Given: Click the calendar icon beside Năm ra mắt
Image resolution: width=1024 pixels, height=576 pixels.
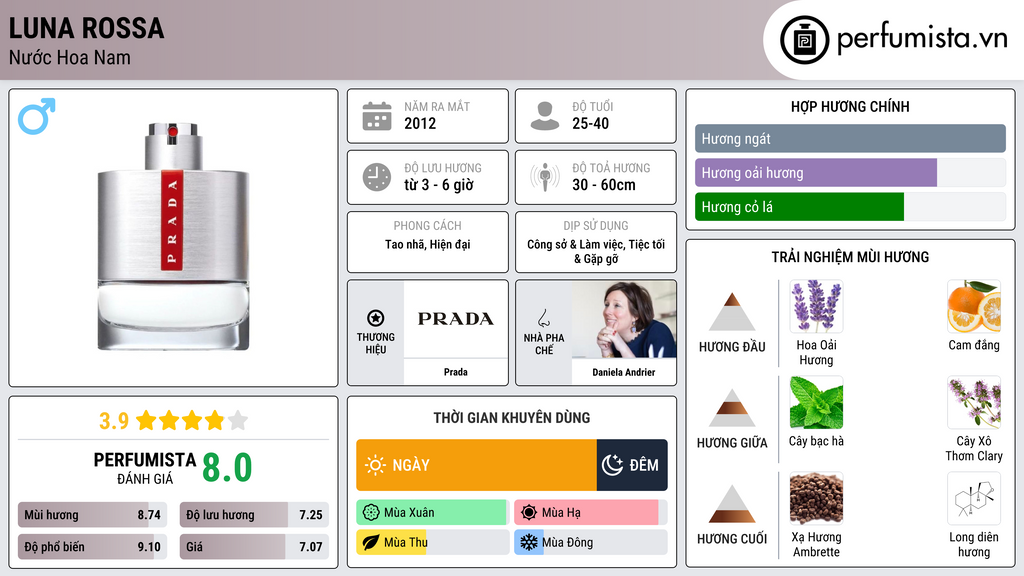Looking at the screenshot, I should (377, 116).
